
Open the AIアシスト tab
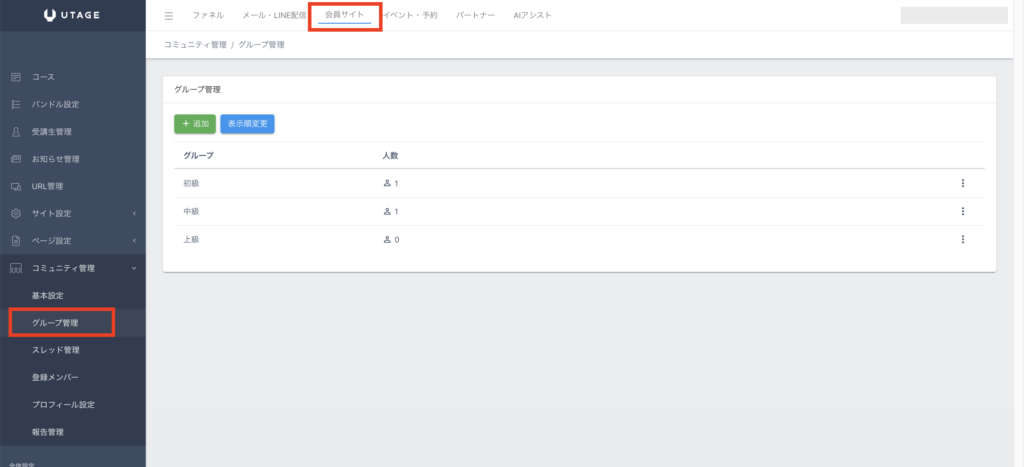[532, 15]
